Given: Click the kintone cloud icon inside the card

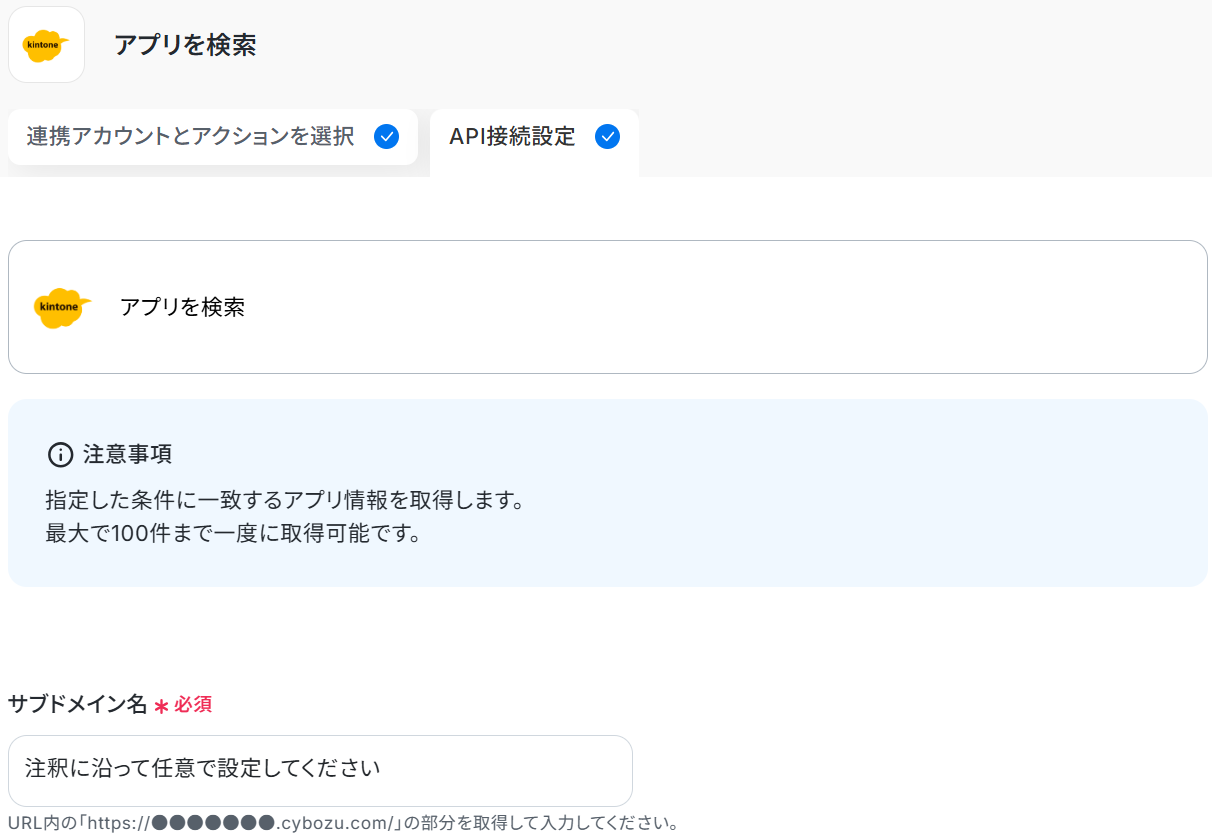Looking at the screenshot, I should click(x=62, y=307).
